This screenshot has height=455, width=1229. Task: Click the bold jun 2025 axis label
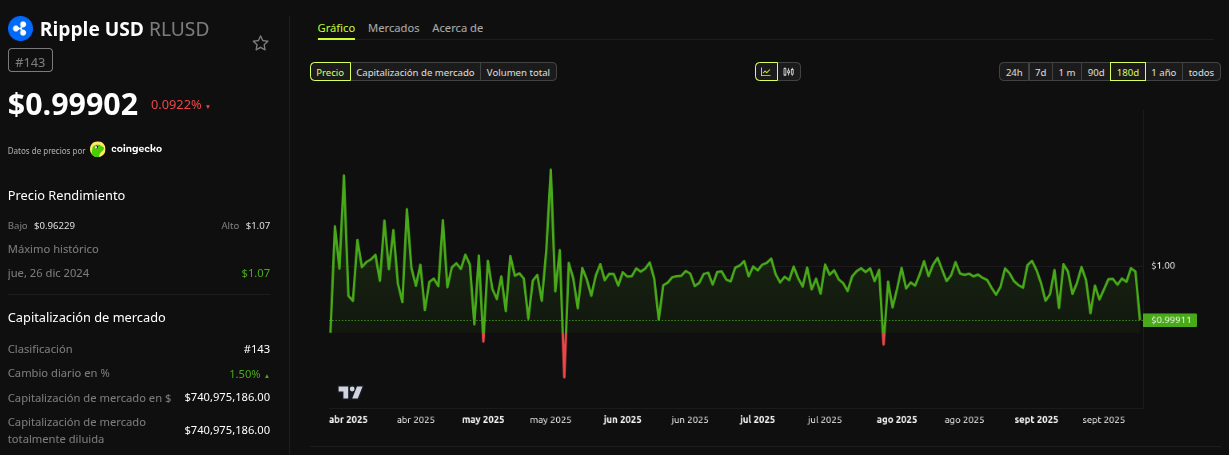[x=622, y=420]
